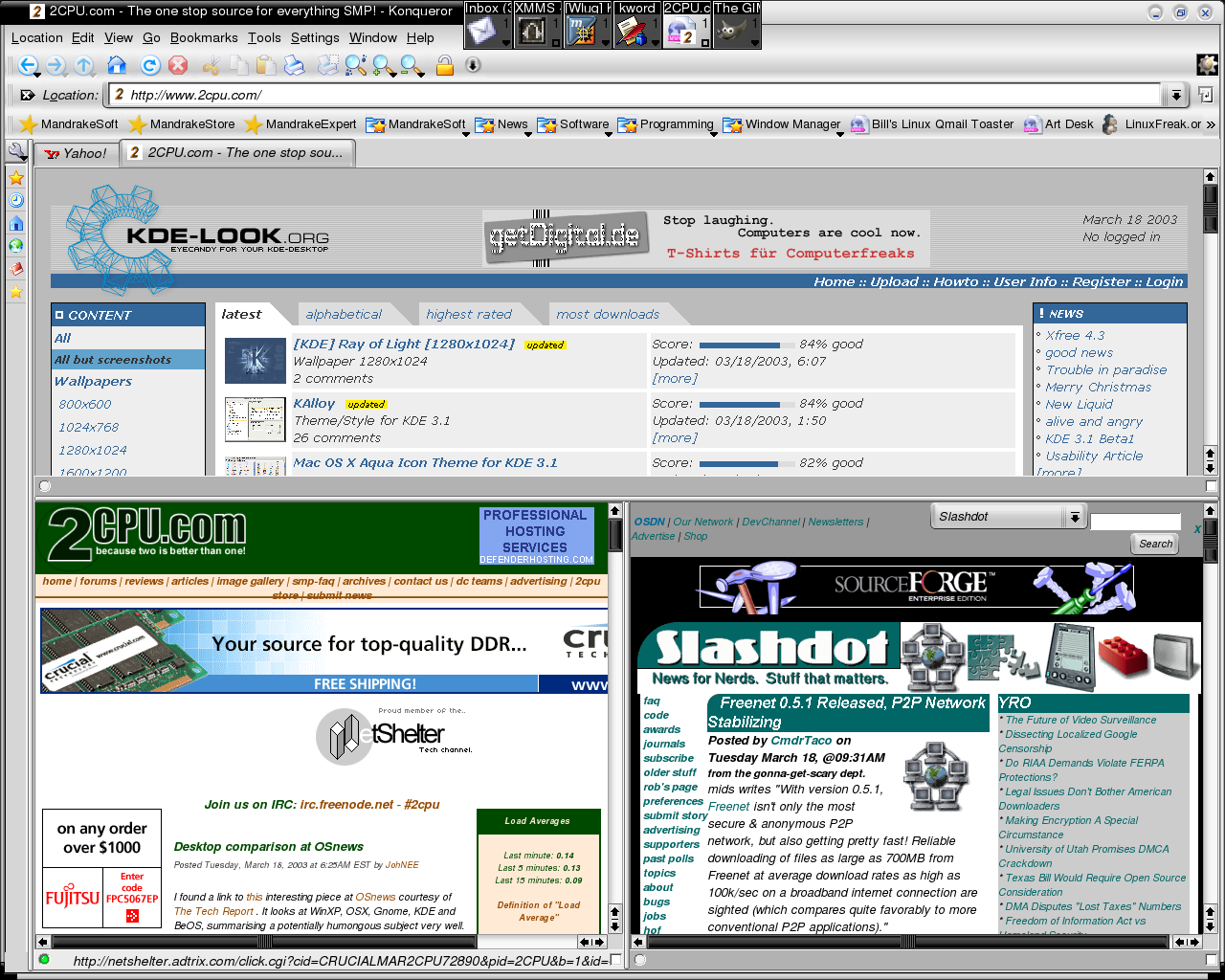Toggle link-view checkbox of KDE-Look pane
Viewport: 1225px width, 980px height.
pos(1211,486)
